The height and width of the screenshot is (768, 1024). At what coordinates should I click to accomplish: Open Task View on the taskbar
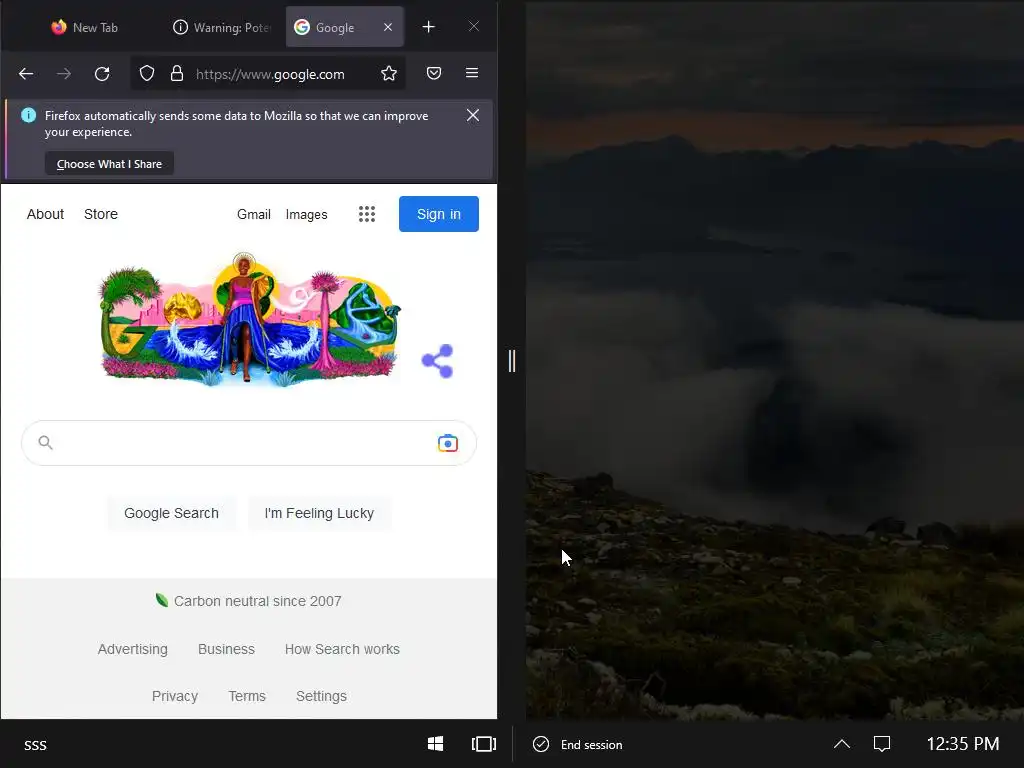484,744
